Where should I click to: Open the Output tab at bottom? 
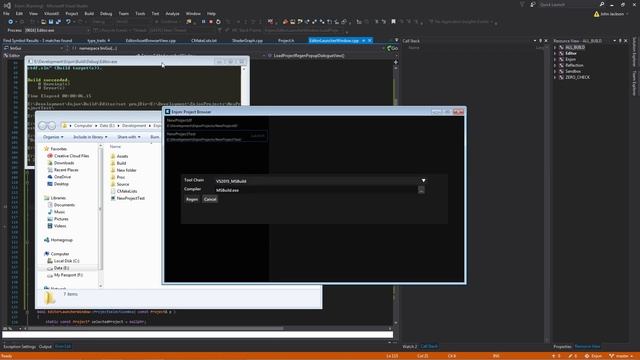(45, 347)
